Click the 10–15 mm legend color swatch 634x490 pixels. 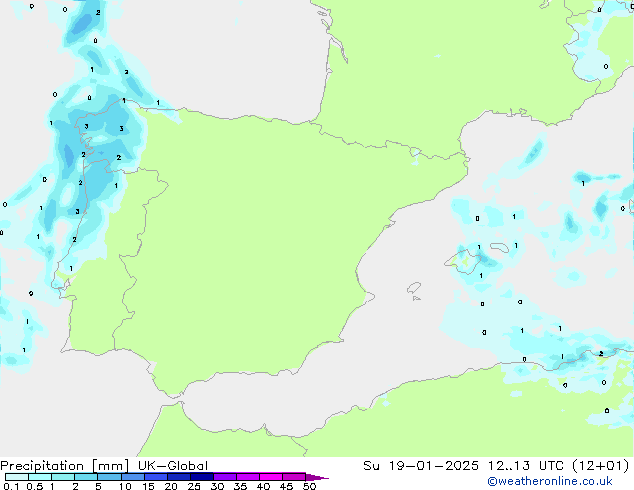coord(132,477)
